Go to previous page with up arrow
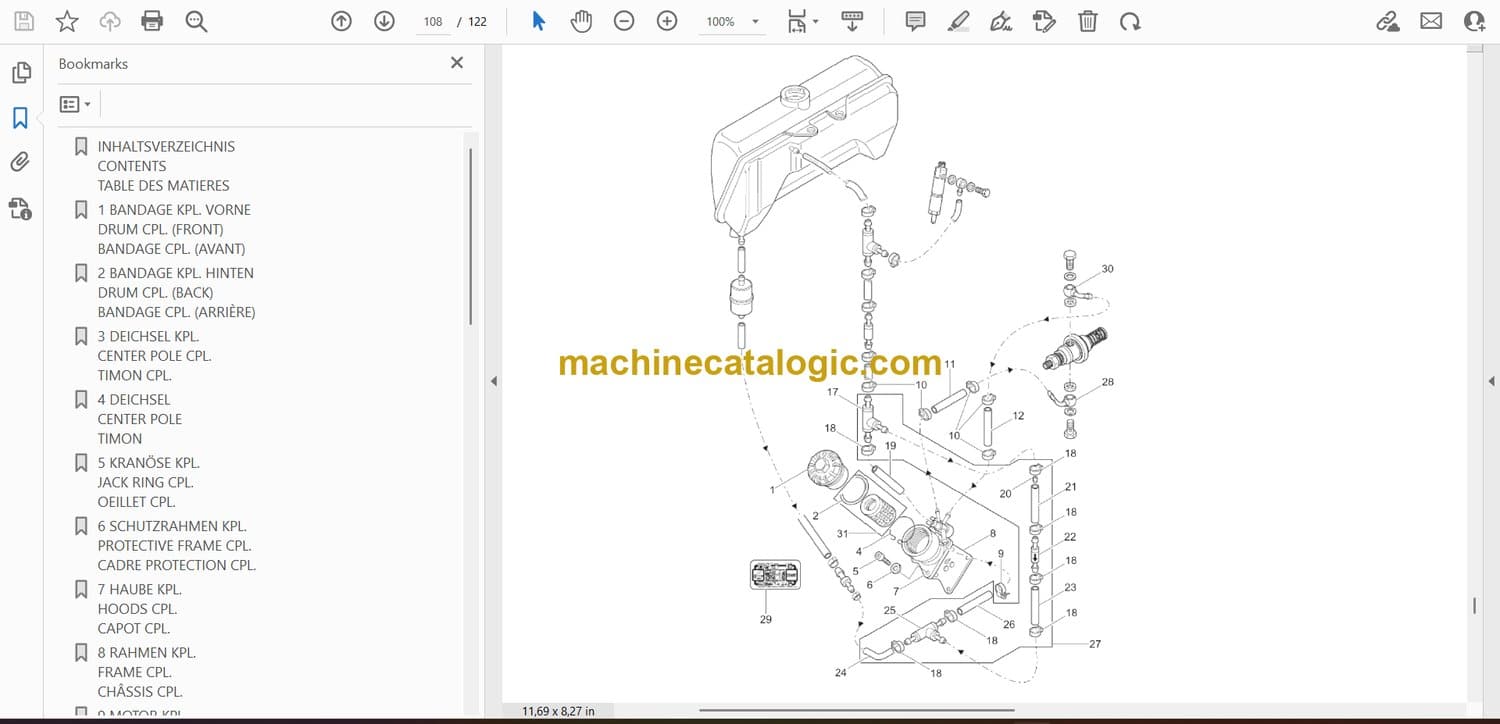Viewport: 1500px width, 724px height. point(342,21)
